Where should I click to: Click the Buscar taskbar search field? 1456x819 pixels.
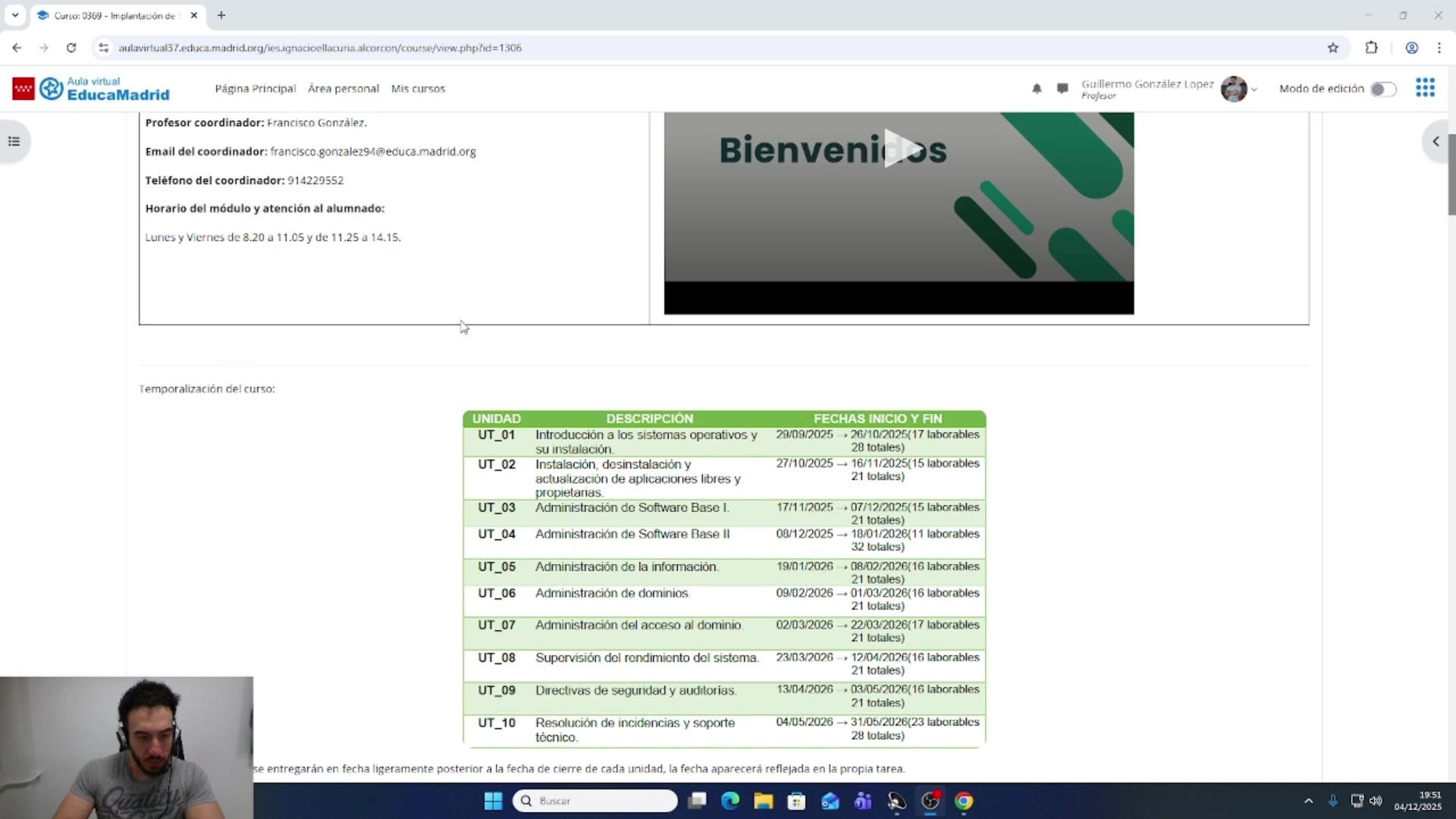point(599,801)
